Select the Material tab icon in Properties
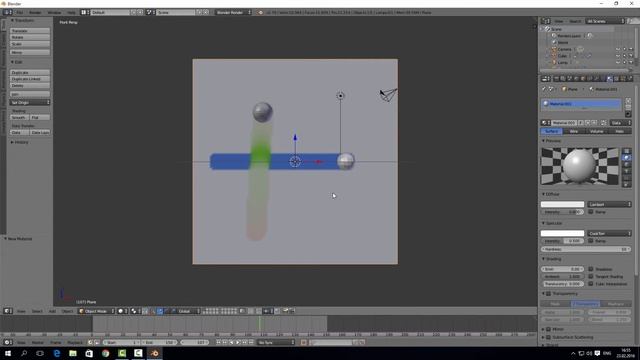This screenshot has height=360, width=640. point(610,78)
